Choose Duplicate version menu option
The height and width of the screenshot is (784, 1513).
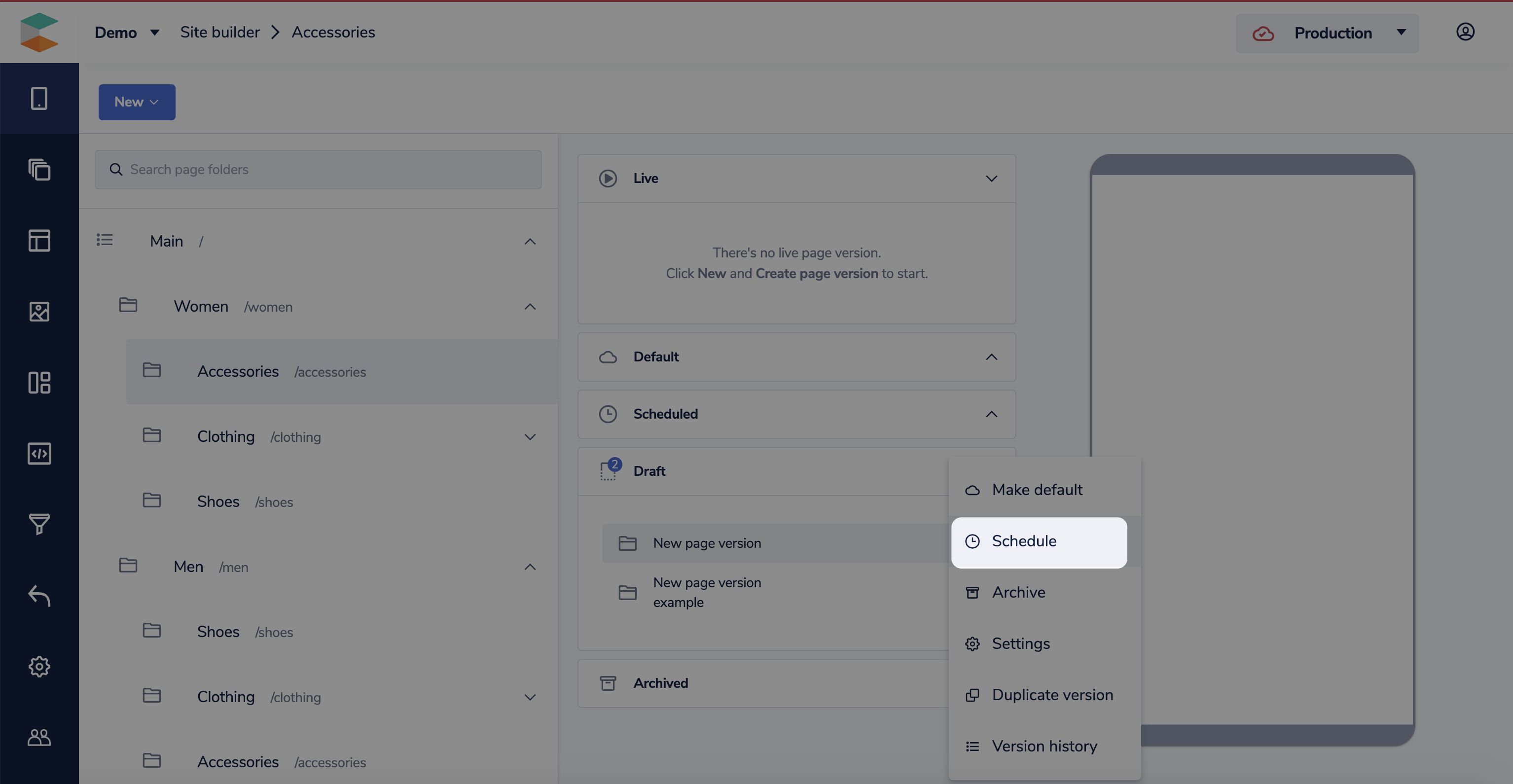click(1051, 695)
